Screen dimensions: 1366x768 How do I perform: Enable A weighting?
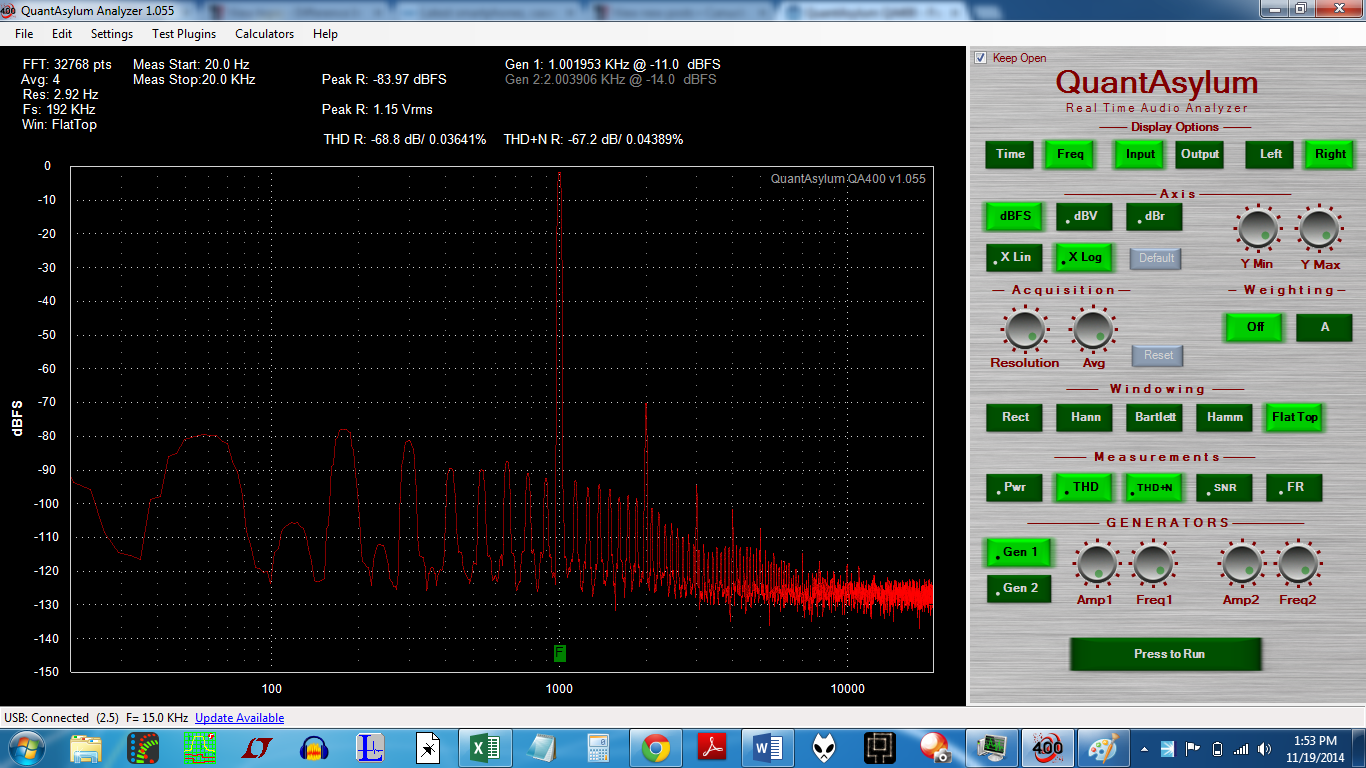(1324, 327)
